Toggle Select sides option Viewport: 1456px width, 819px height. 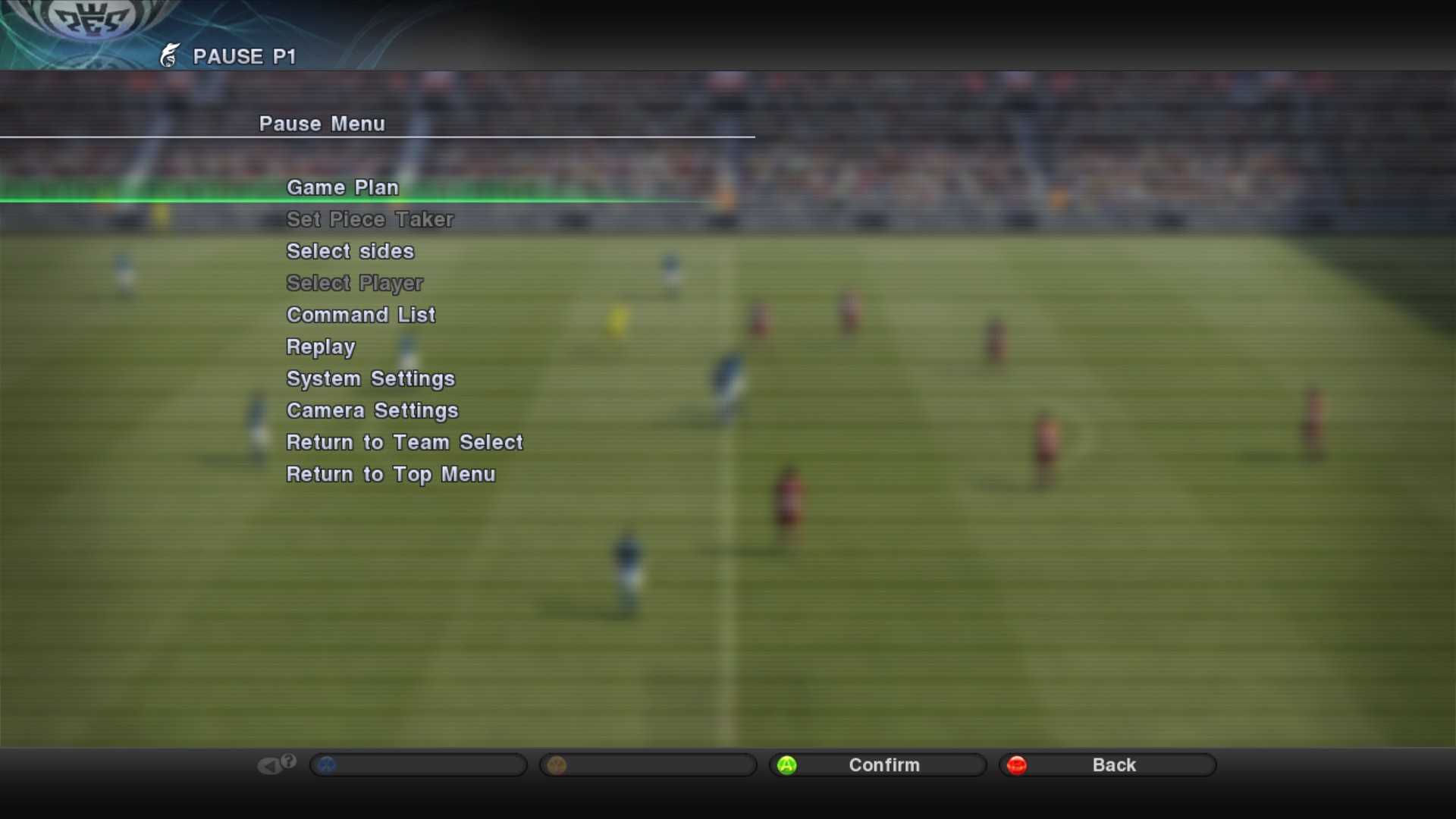coord(350,251)
